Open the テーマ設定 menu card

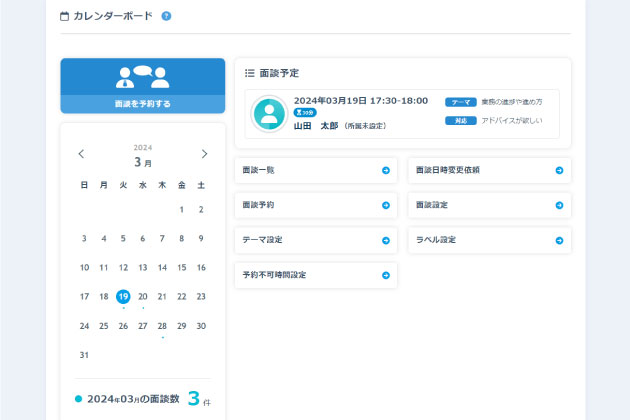point(316,240)
